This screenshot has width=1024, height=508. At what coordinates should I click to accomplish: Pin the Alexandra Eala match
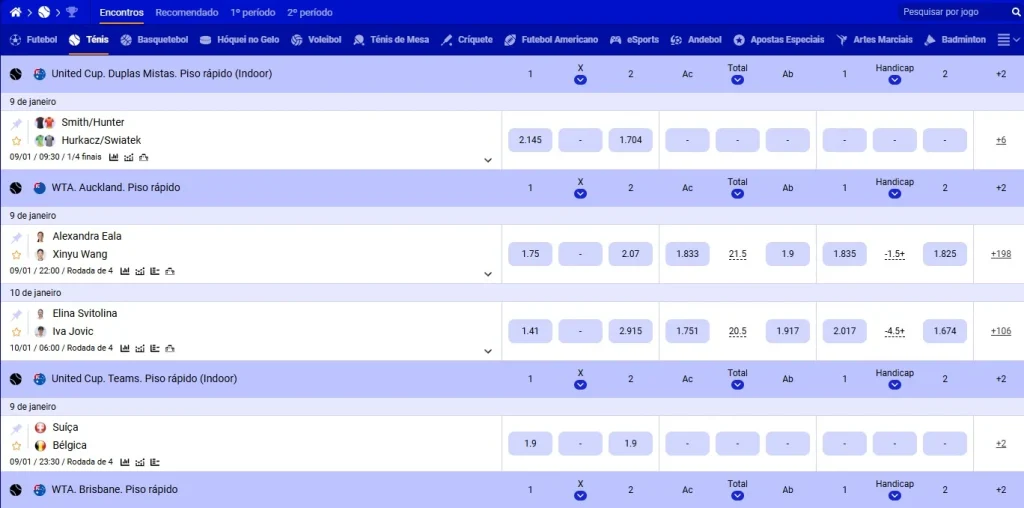(16, 238)
